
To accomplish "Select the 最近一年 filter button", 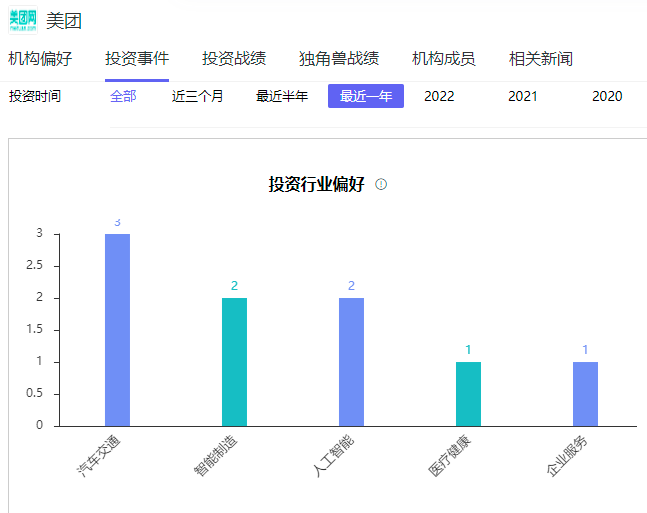I will [366, 96].
